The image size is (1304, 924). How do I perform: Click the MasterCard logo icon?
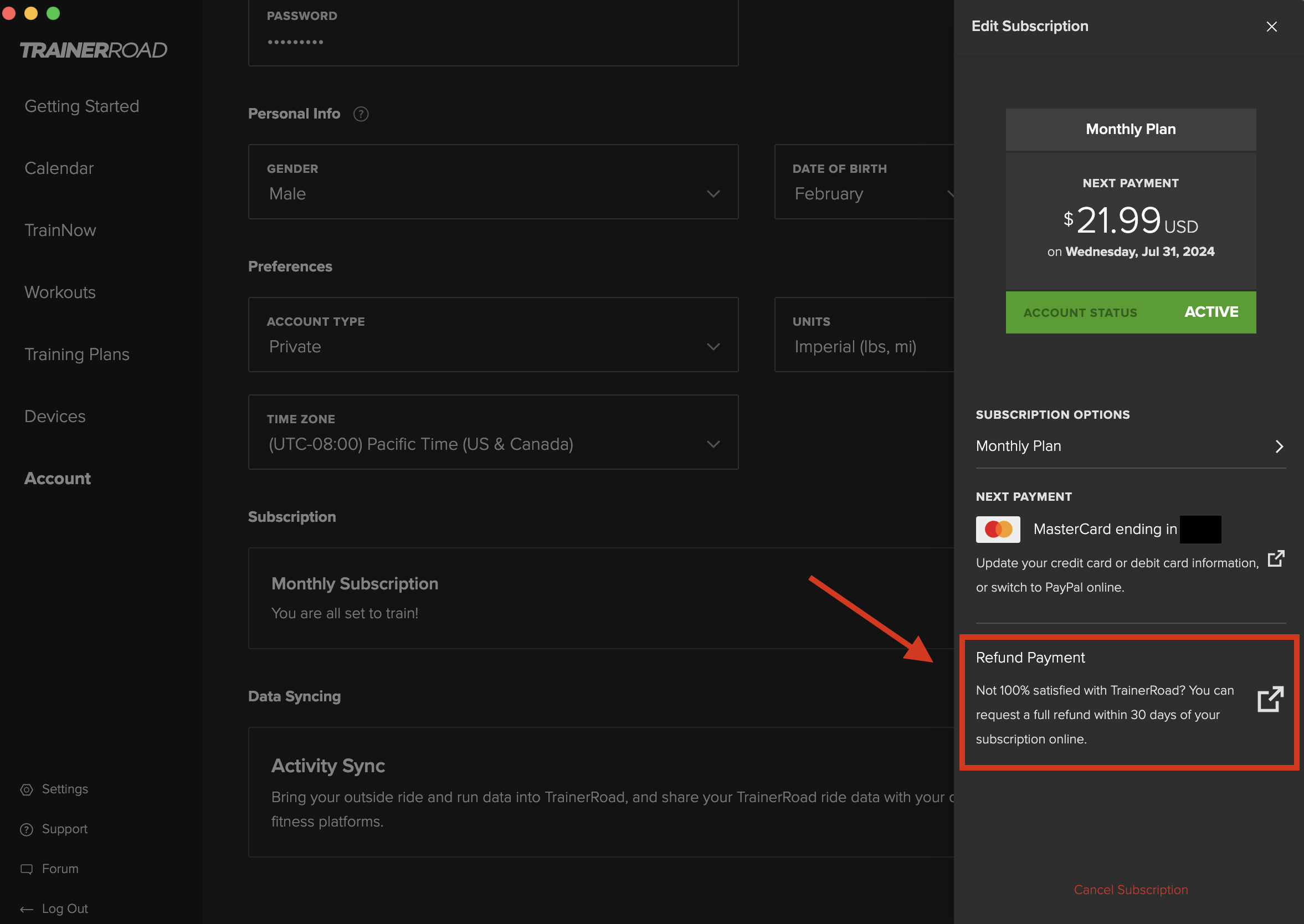(x=998, y=529)
